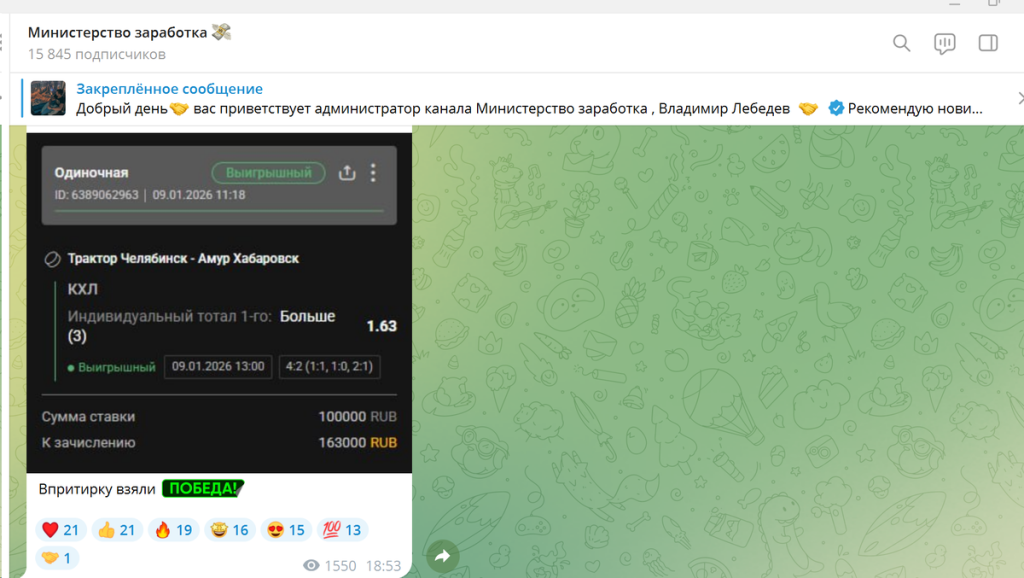
Task: Toggle the right sidebar panel icon
Action: tap(988, 43)
